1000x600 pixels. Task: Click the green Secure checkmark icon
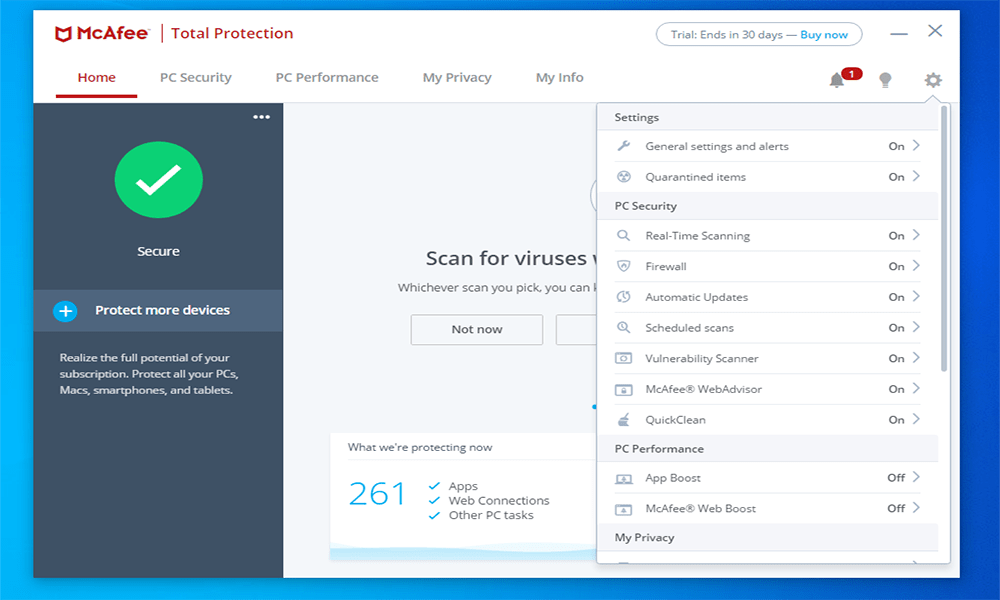point(159,180)
